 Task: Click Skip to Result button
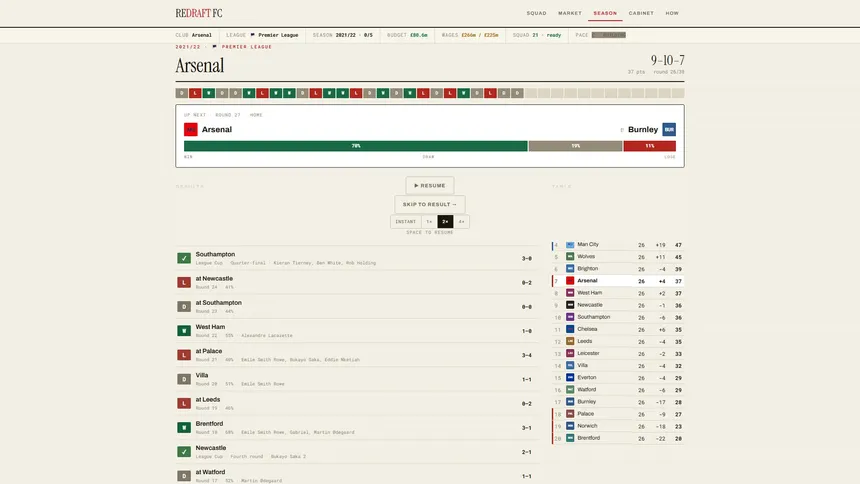429,204
